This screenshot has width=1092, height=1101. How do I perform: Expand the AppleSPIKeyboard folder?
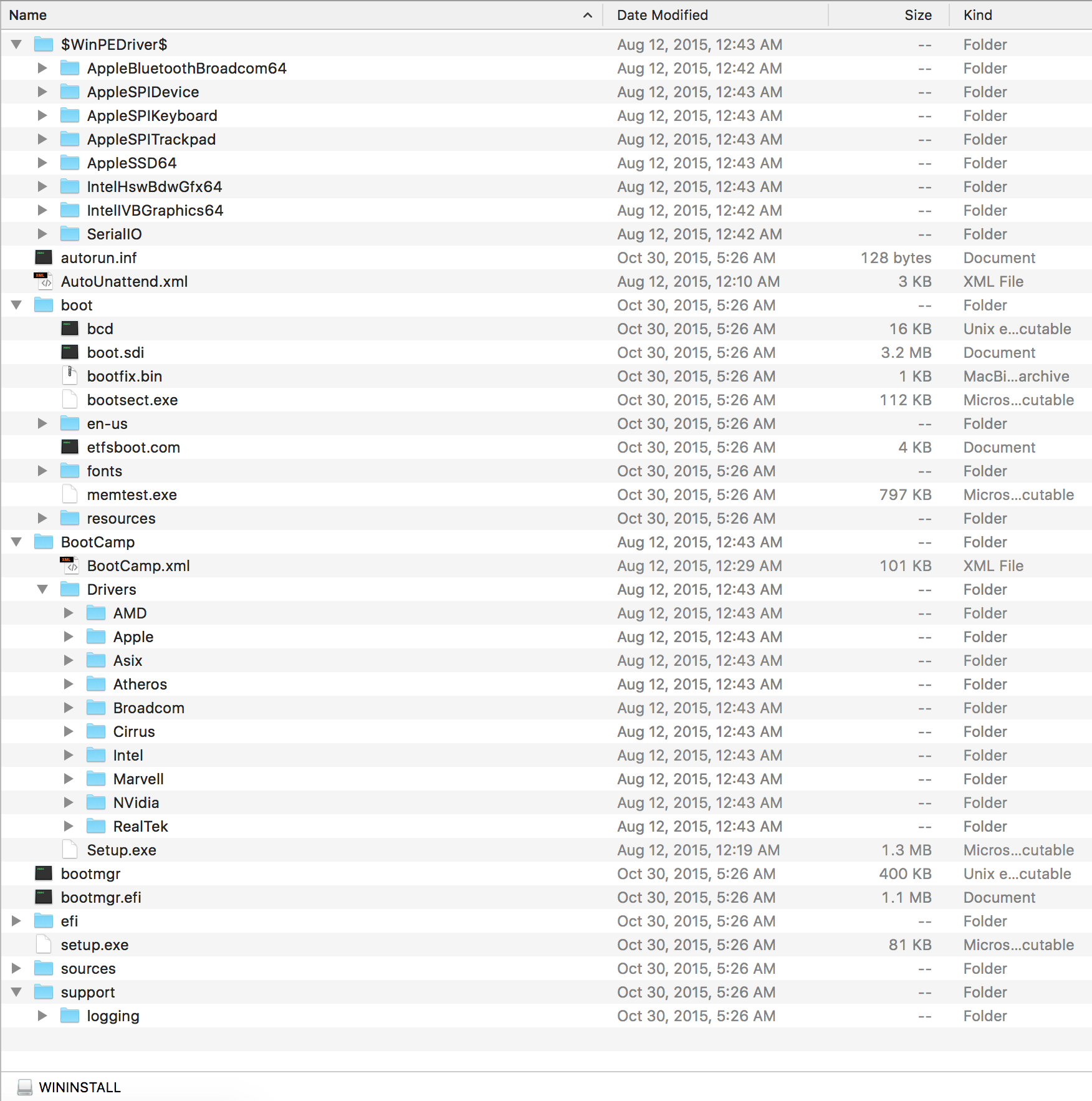pos(42,115)
